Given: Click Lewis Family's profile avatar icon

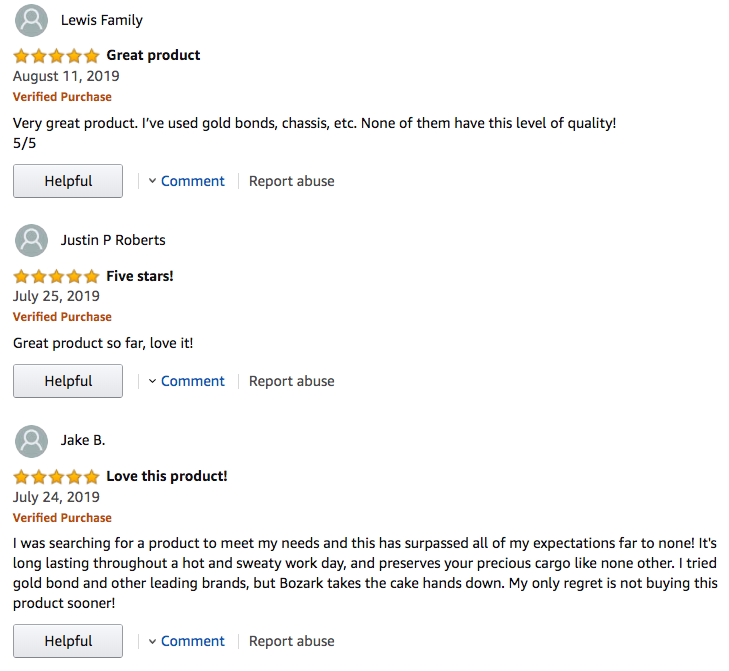Looking at the screenshot, I should 32,20.
